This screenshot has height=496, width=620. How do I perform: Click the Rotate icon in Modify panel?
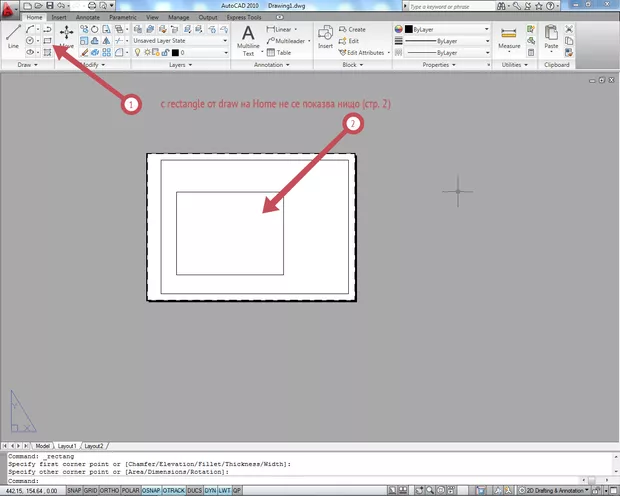(x=95, y=29)
